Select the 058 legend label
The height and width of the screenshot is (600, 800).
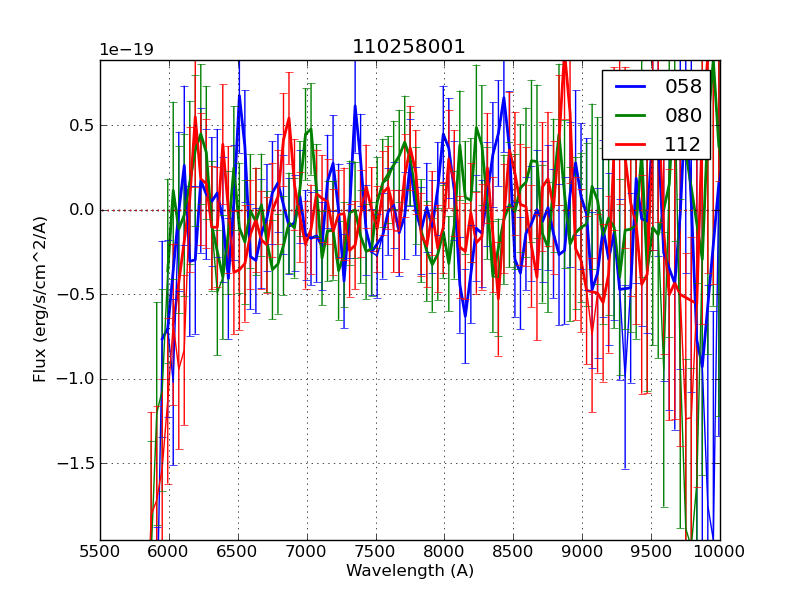coord(683,87)
